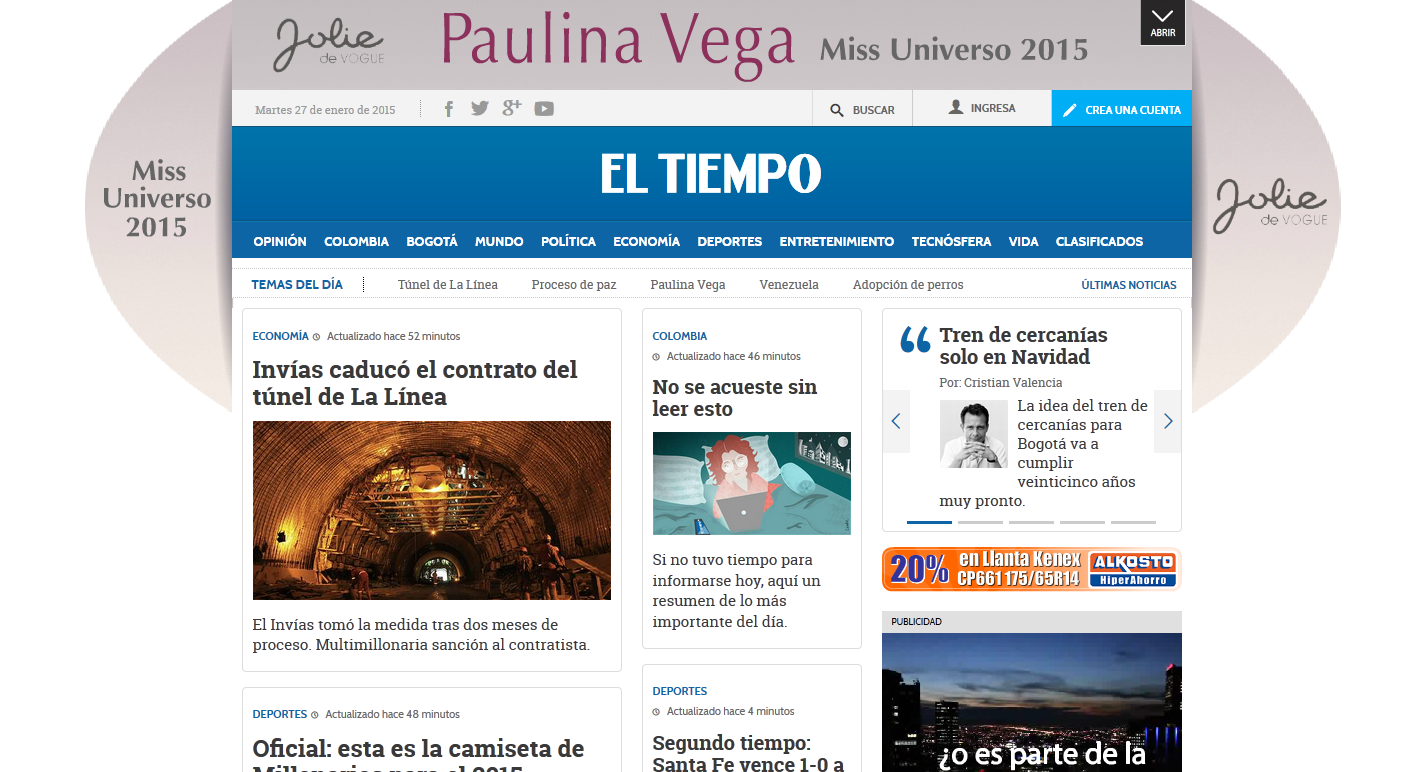Select fifth opinion carousel indicator
This screenshot has height=772, width=1423.
coord(1133,522)
